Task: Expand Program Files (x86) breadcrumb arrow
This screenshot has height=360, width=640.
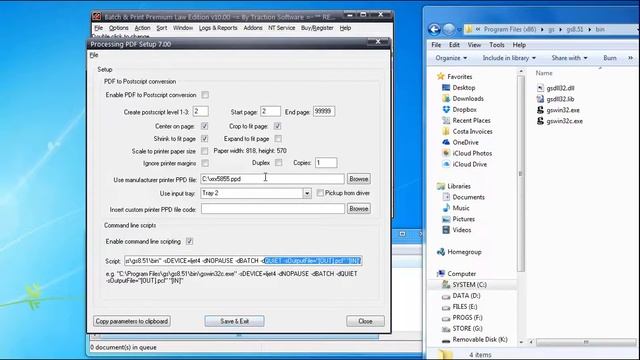Action: (542, 29)
